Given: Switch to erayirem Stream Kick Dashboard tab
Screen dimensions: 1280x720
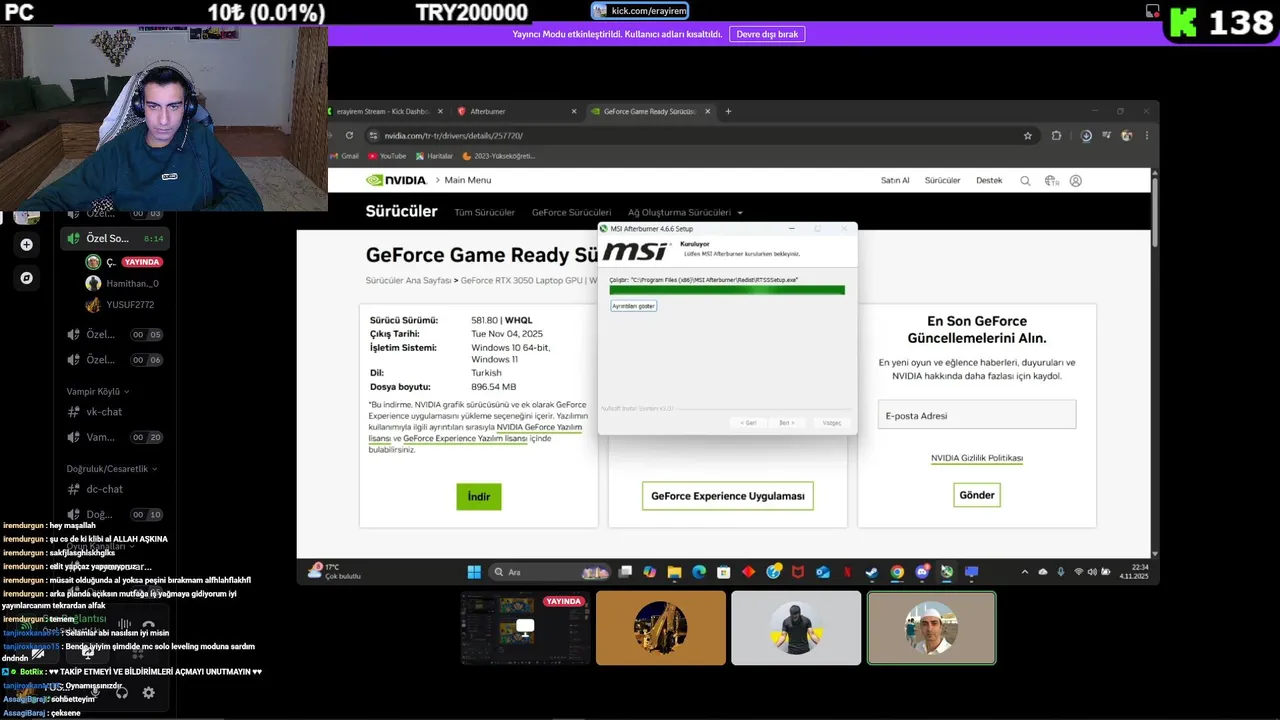Looking at the screenshot, I should pos(383,111).
